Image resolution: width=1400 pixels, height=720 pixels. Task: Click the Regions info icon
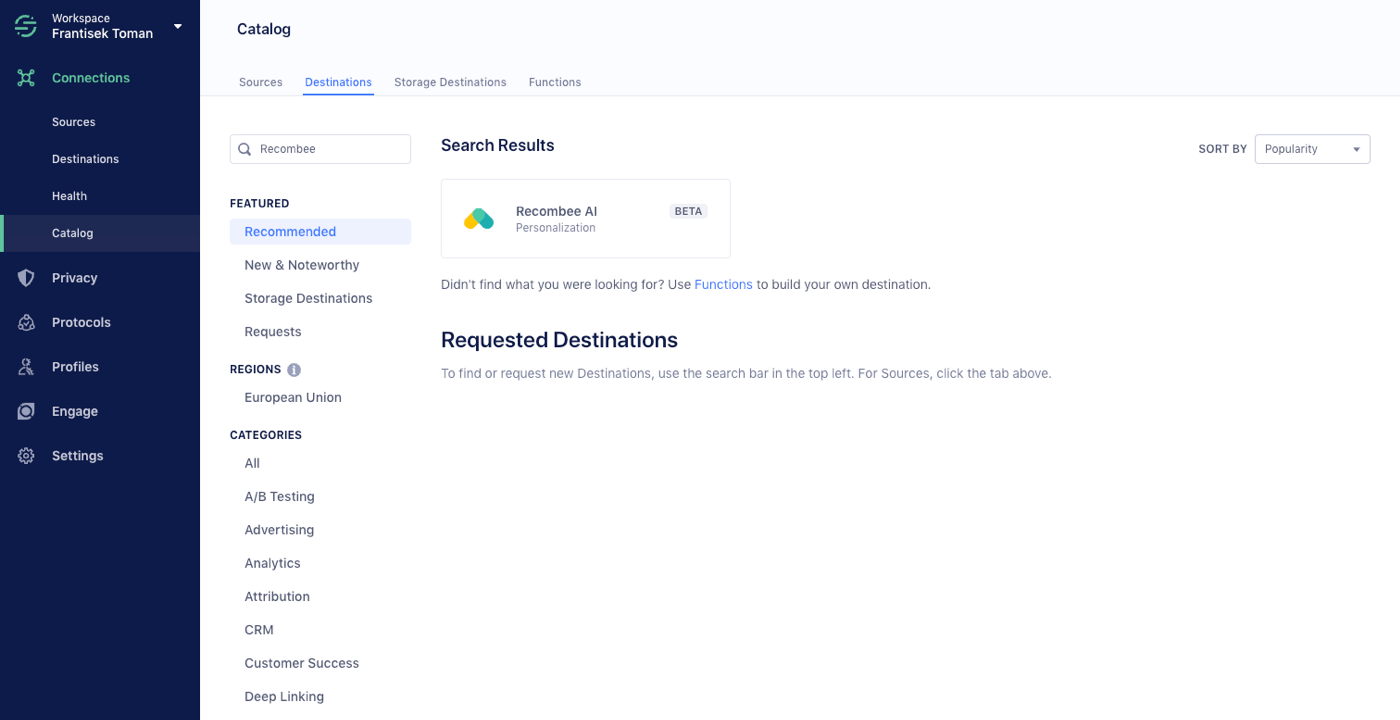tap(294, 369)
